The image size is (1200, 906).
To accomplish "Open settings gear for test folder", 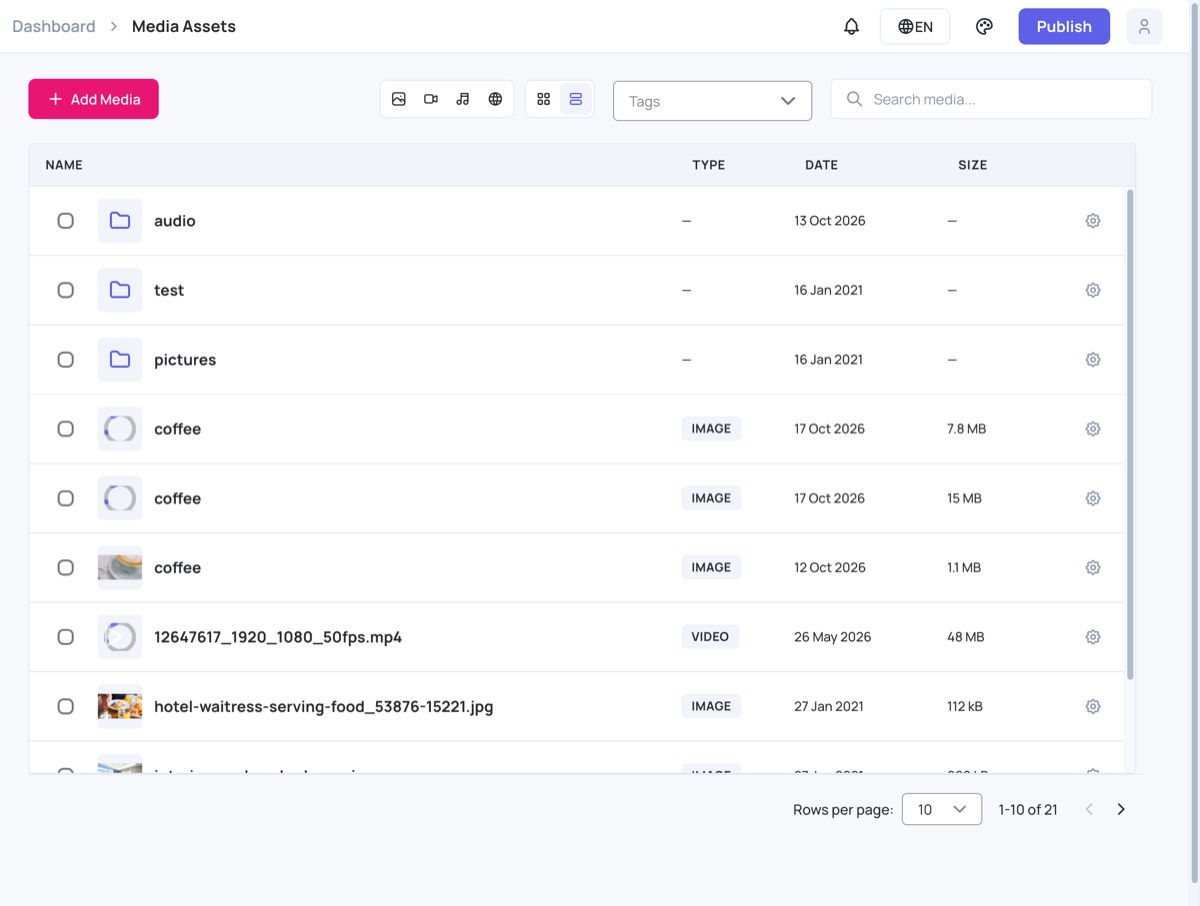I will coord(1093,290).
